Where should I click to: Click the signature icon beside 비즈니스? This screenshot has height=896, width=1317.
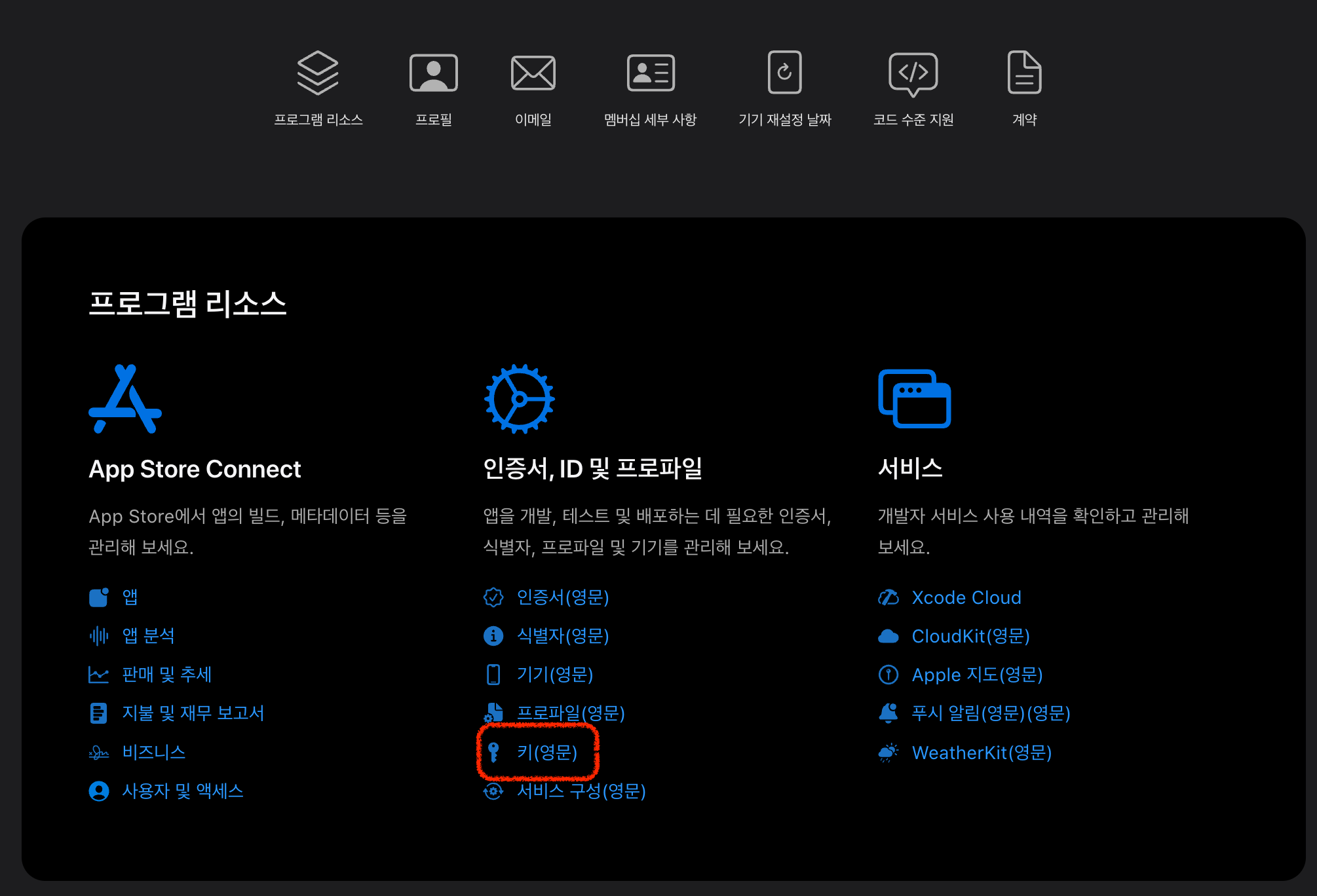click(98, 753)
